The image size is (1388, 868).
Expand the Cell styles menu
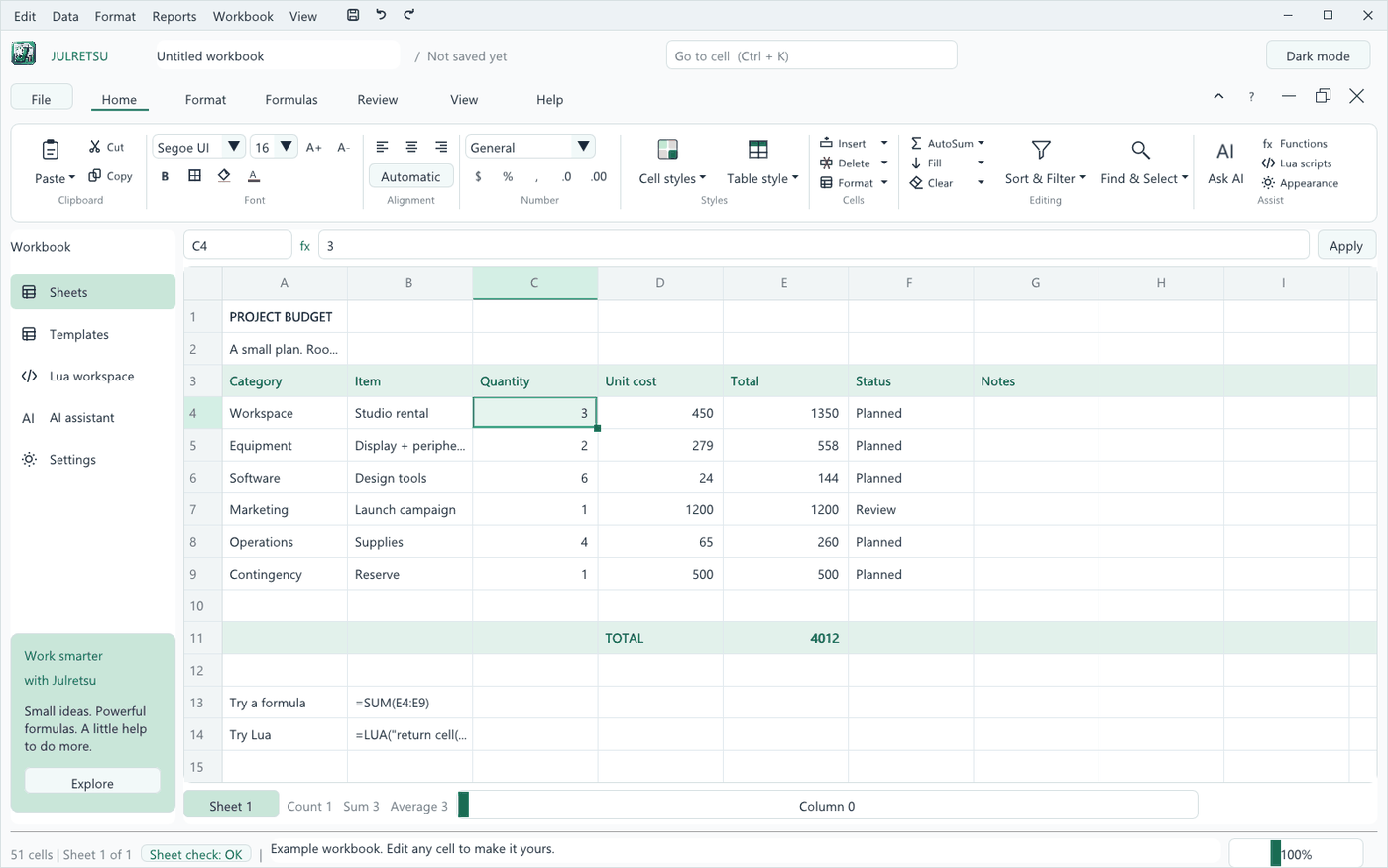pyautogui.click(x=672, y=178)
